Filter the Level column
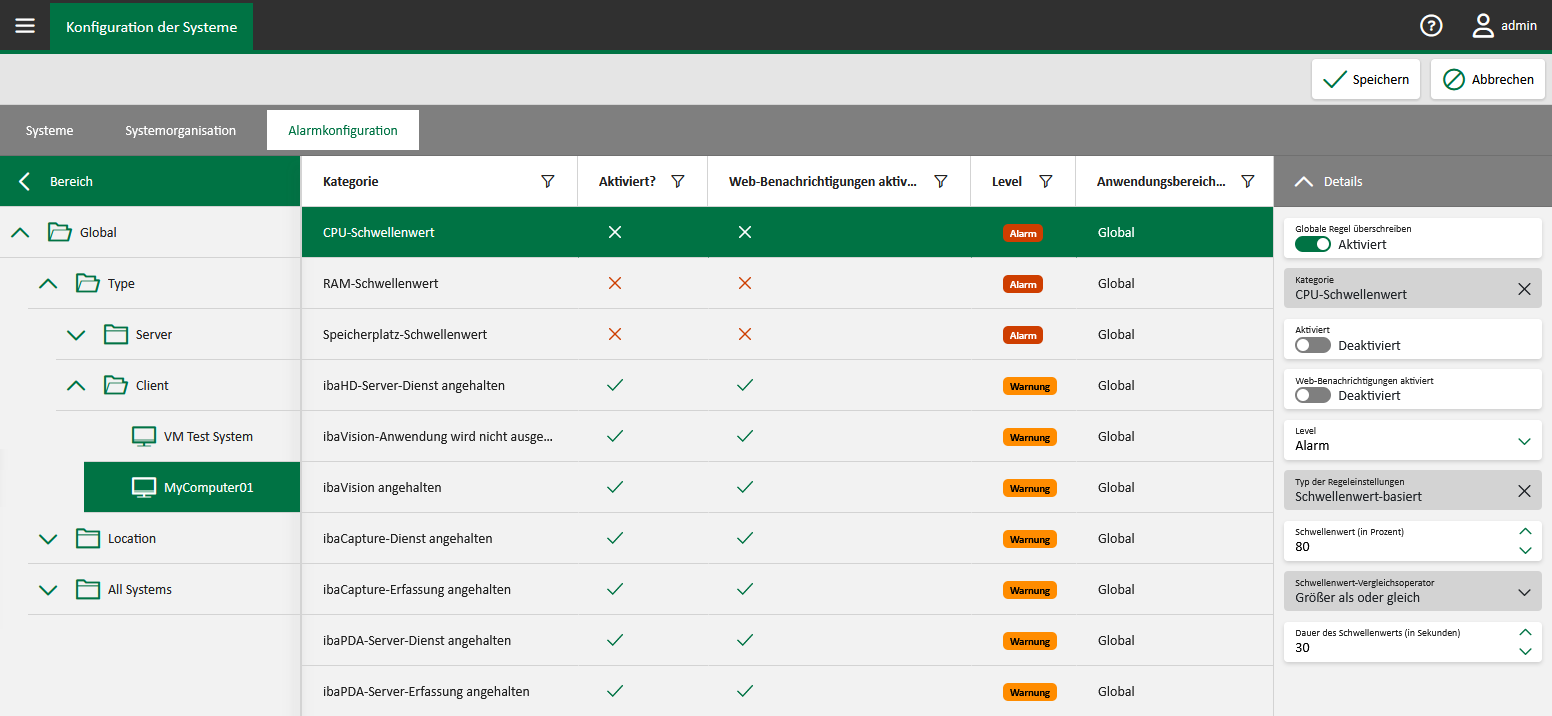 (1045, 182)
